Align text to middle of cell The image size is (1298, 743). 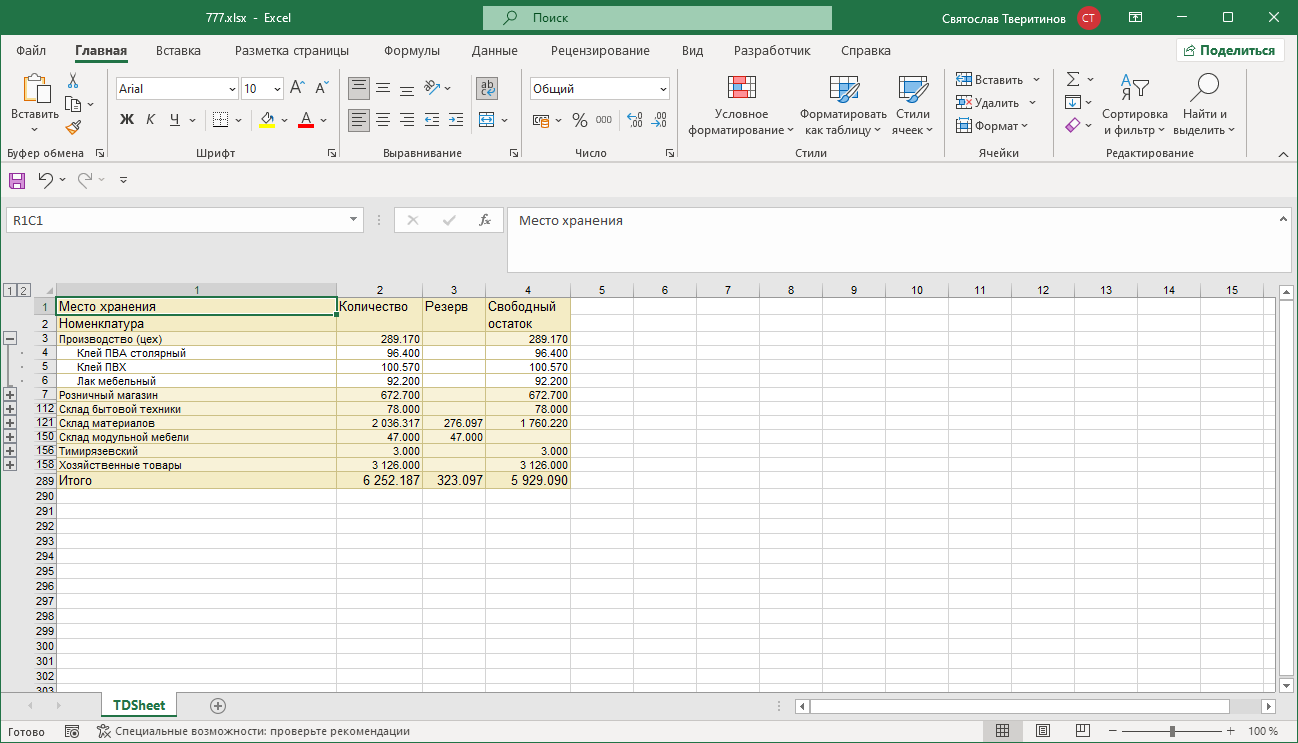(383, 88)
